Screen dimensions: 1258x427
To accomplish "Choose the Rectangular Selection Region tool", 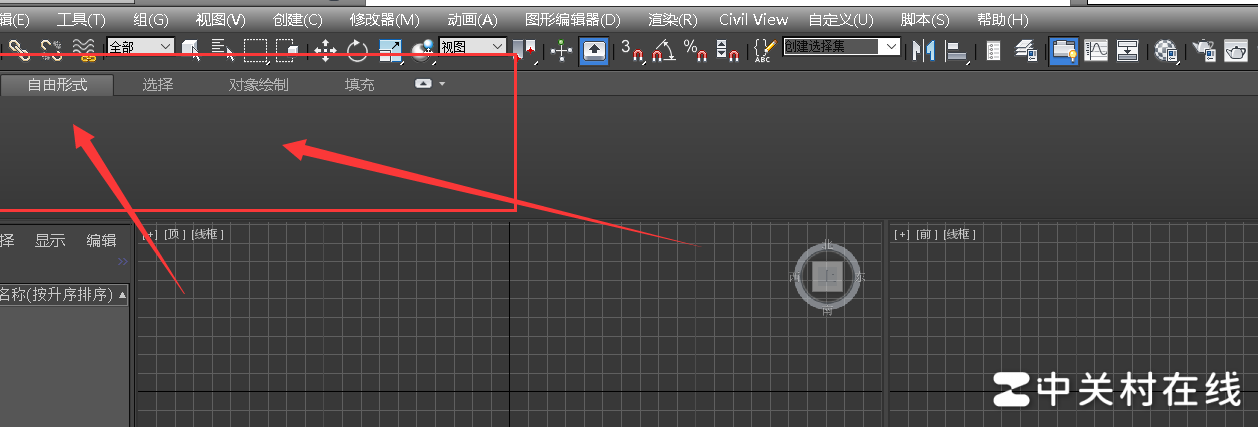I will [x=255, y=49].
